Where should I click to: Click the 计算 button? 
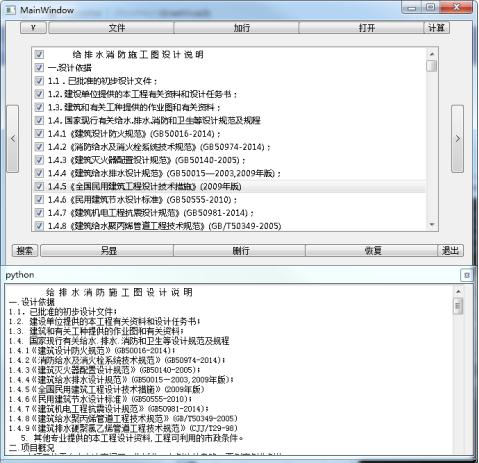tap(436, 28)
